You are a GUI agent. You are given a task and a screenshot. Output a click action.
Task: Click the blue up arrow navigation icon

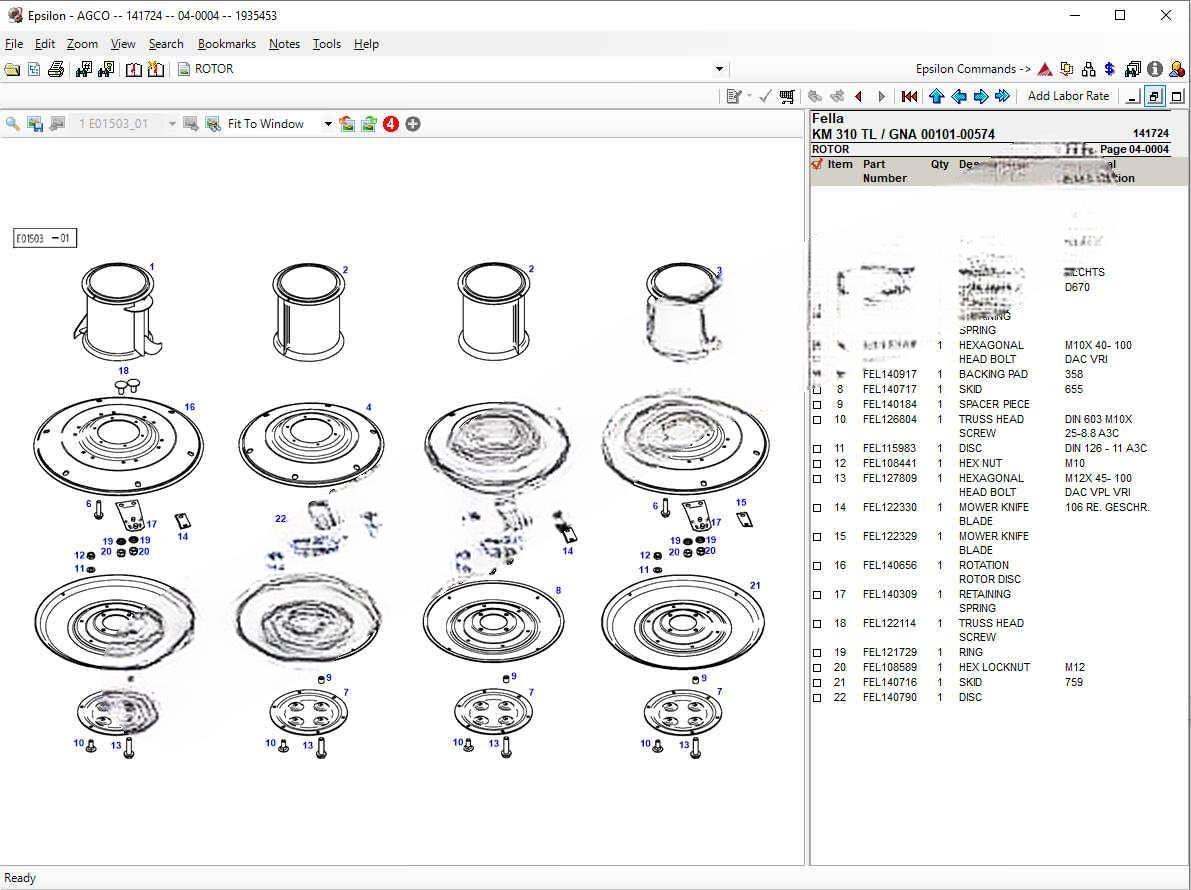point(936,96)
